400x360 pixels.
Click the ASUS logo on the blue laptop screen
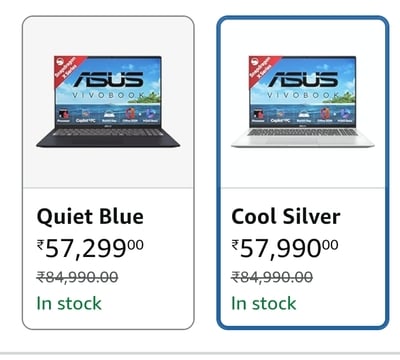tap(108, 79)
